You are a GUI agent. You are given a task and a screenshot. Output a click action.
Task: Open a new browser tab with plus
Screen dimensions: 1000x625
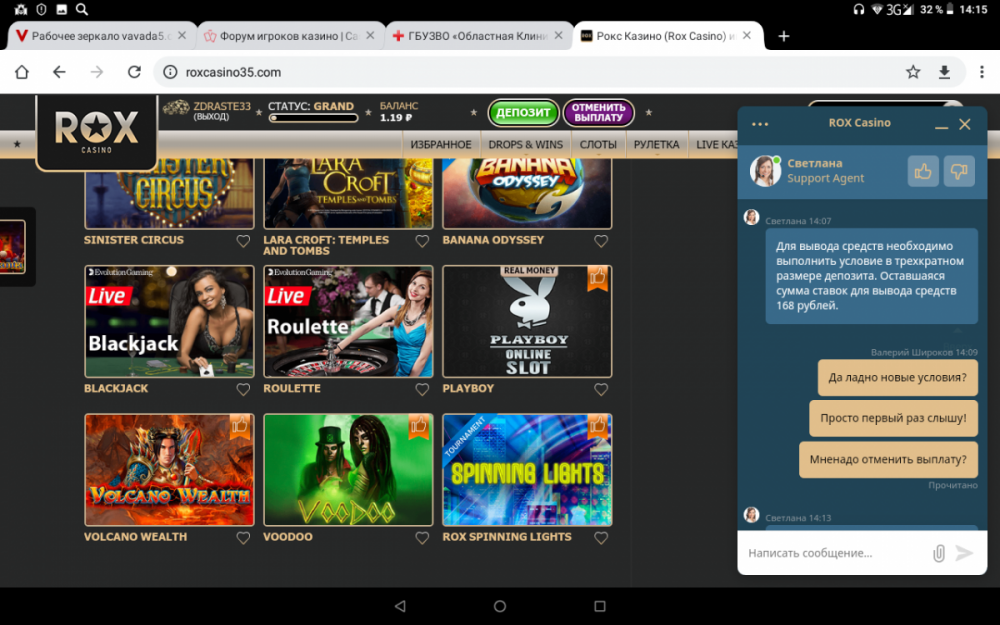click(x=784, y=36)
